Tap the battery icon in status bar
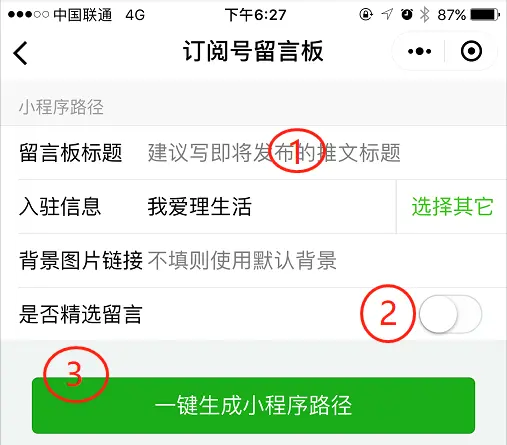507x445 pixels. 485,15
